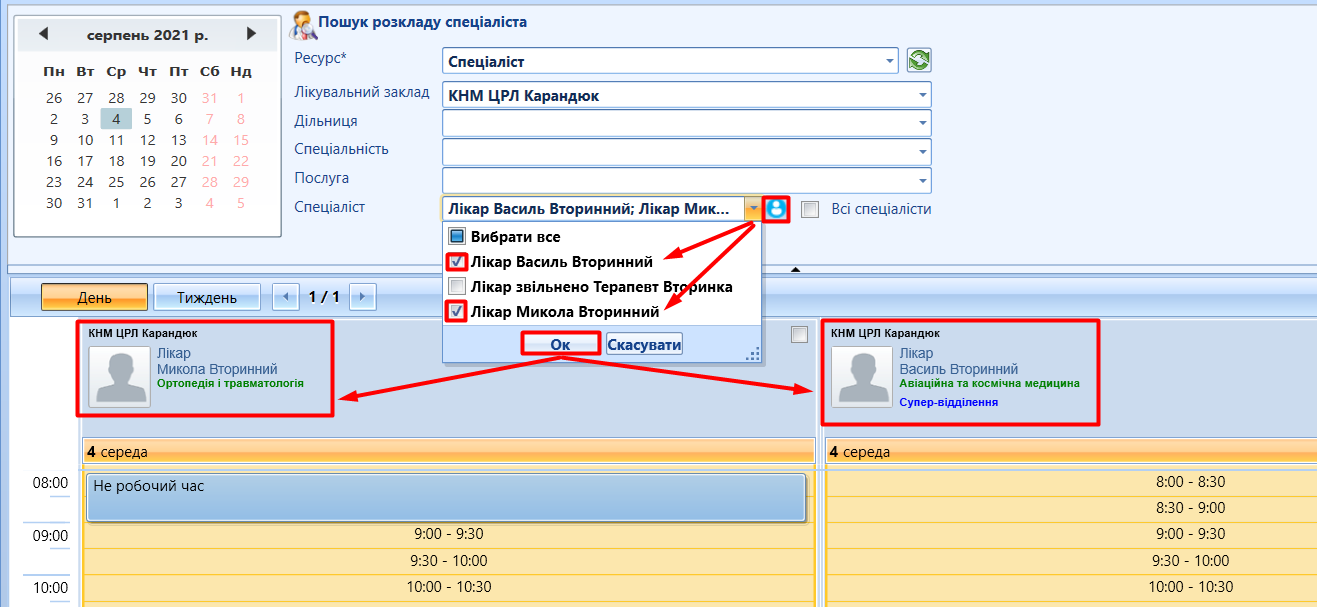Image resolution: width=1317 pixels, height=607 pixels.
Task: Open the Дільниця dropdown
Action: click(922, 123)
